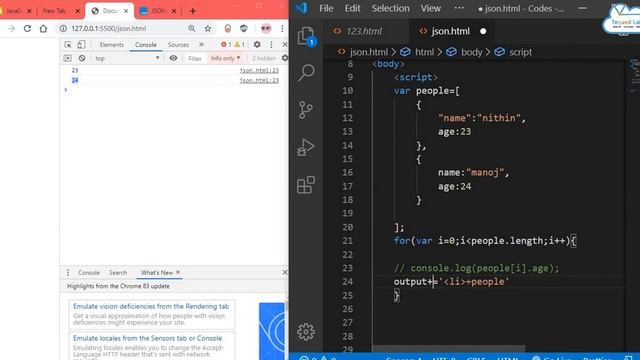Viewport: 640px width, 360px height.
Task: Reload the Chrome page
Action: [27, 29]
